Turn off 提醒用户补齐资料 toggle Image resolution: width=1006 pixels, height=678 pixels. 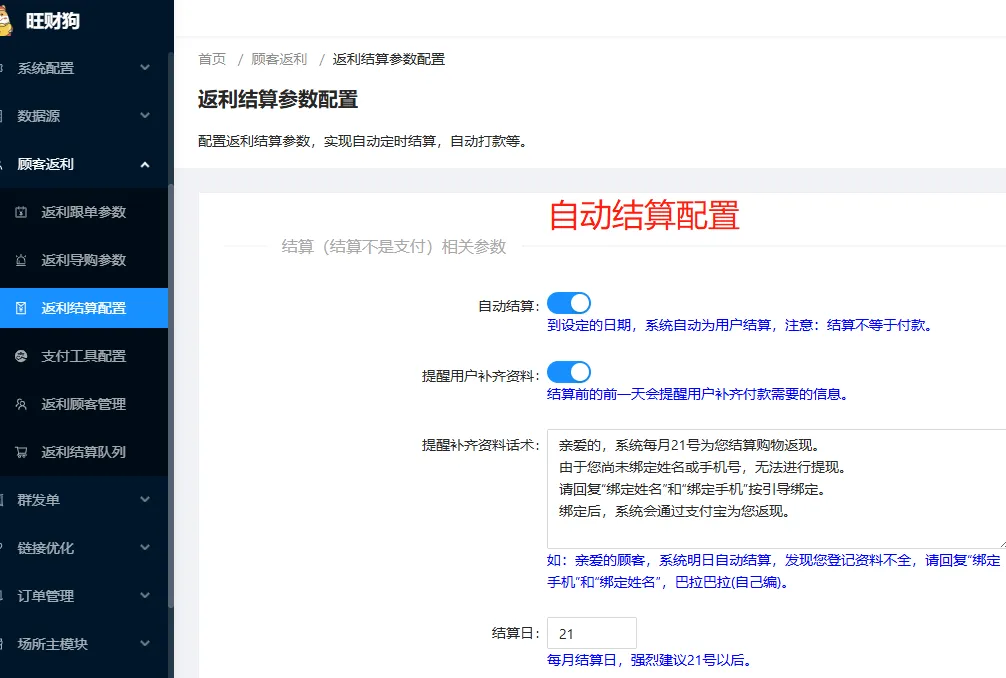569,374
